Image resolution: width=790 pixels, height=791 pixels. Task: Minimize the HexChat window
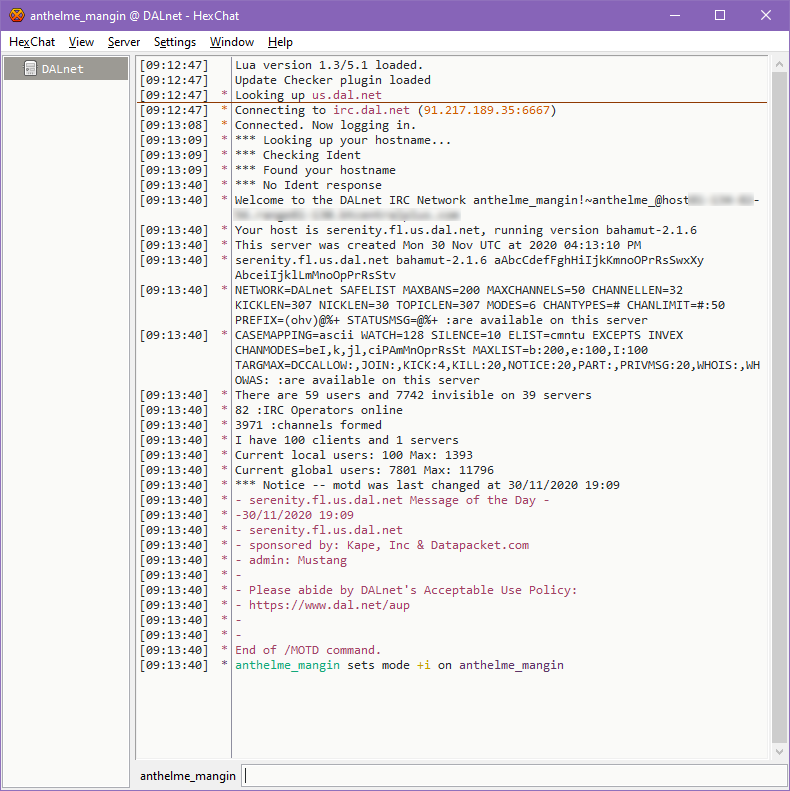click(674, 16)
